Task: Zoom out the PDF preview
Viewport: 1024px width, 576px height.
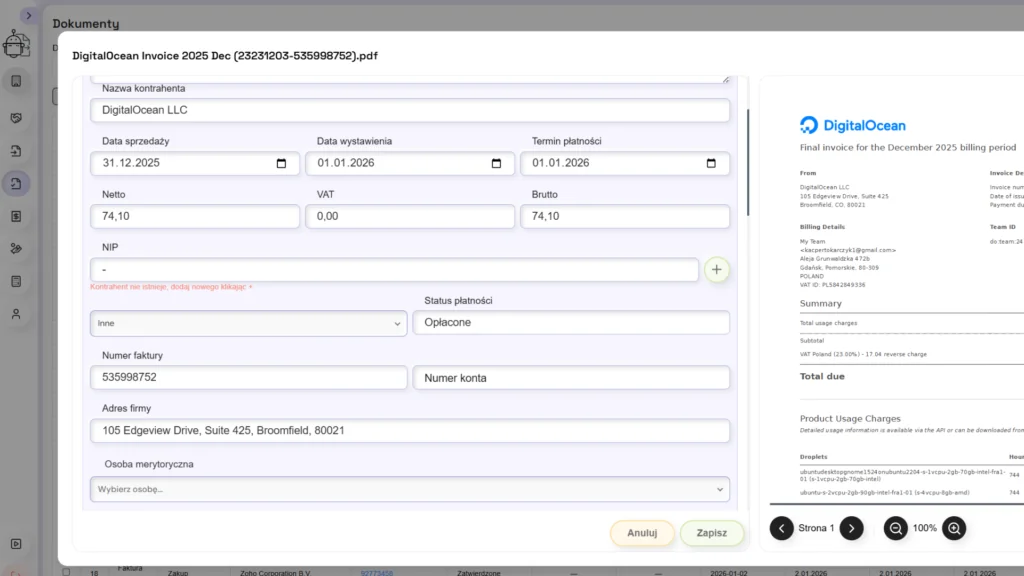Action: coord(896,528)
